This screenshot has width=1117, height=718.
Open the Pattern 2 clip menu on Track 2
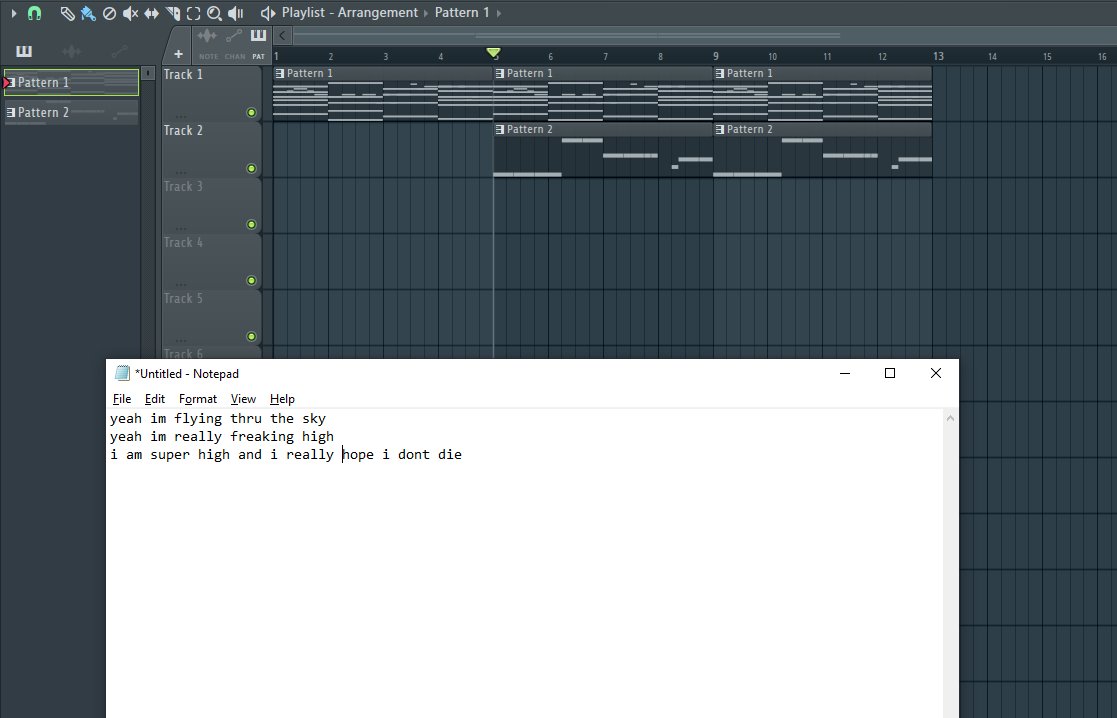click(x=501, y=128)
